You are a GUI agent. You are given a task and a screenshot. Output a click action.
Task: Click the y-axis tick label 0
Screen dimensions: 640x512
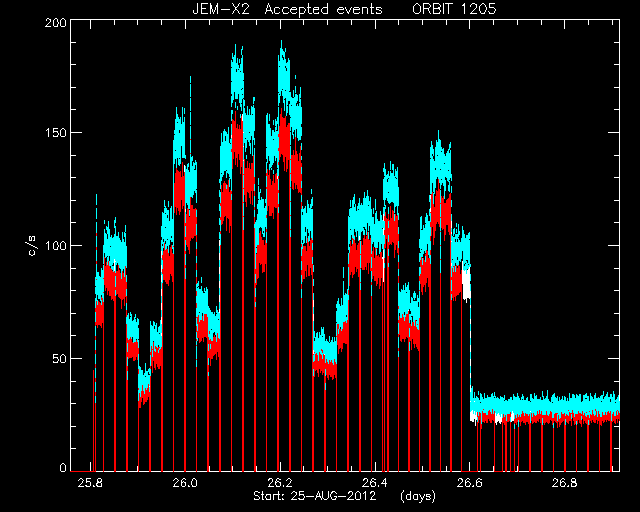63,467
